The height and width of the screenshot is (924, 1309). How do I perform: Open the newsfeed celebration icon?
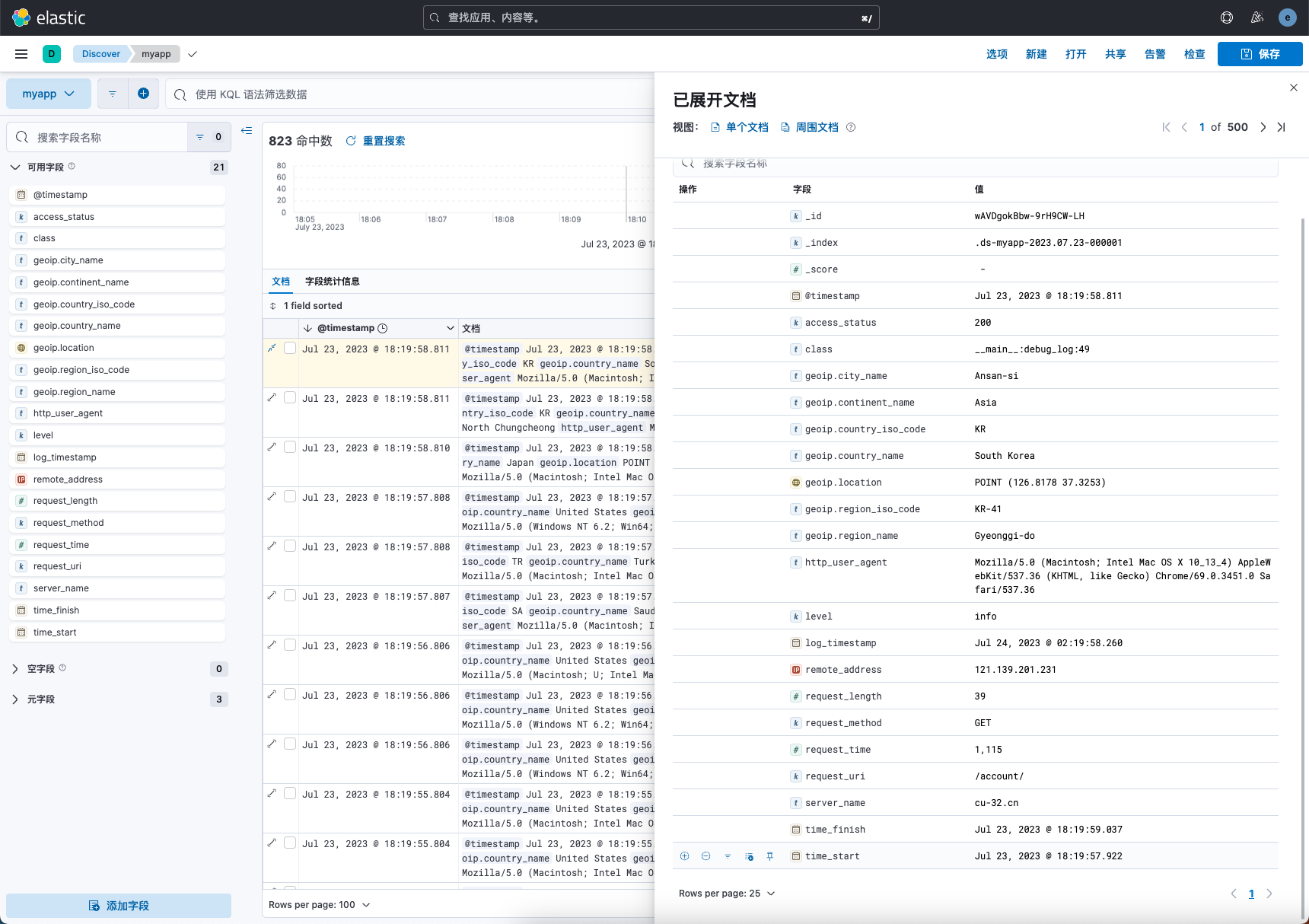pyautogui.click(x=1257, y=18)
